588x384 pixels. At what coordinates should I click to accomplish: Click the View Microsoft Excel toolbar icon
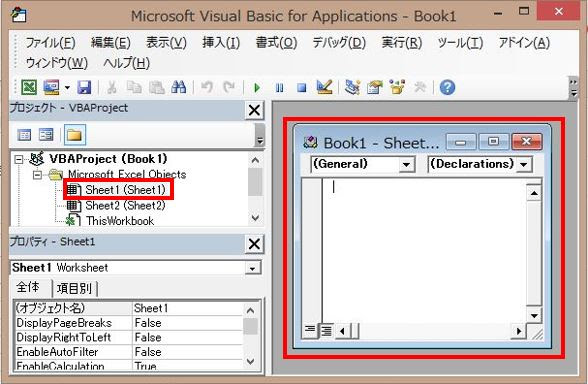click(x=29, y=88)
